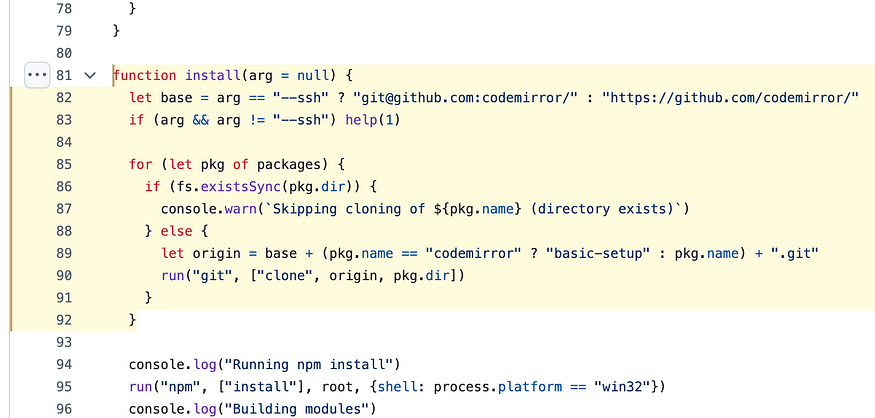Select line number 90
This screenshot has height=418, width=875.
[64, 276]
